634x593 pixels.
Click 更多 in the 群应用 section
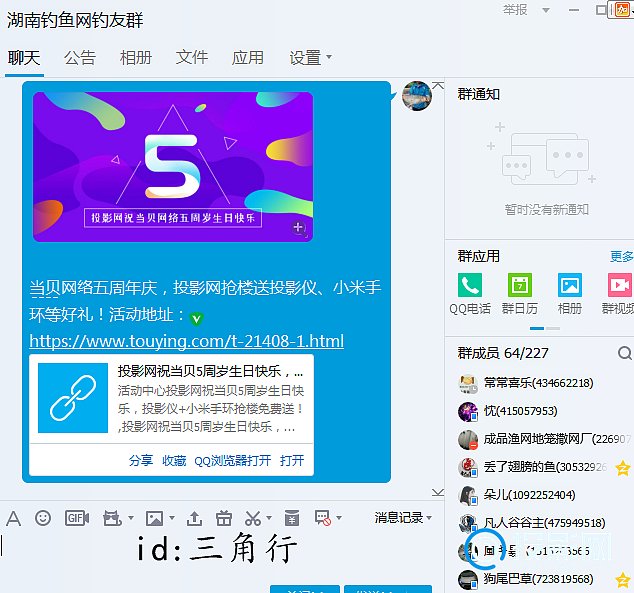click(622, 256)
